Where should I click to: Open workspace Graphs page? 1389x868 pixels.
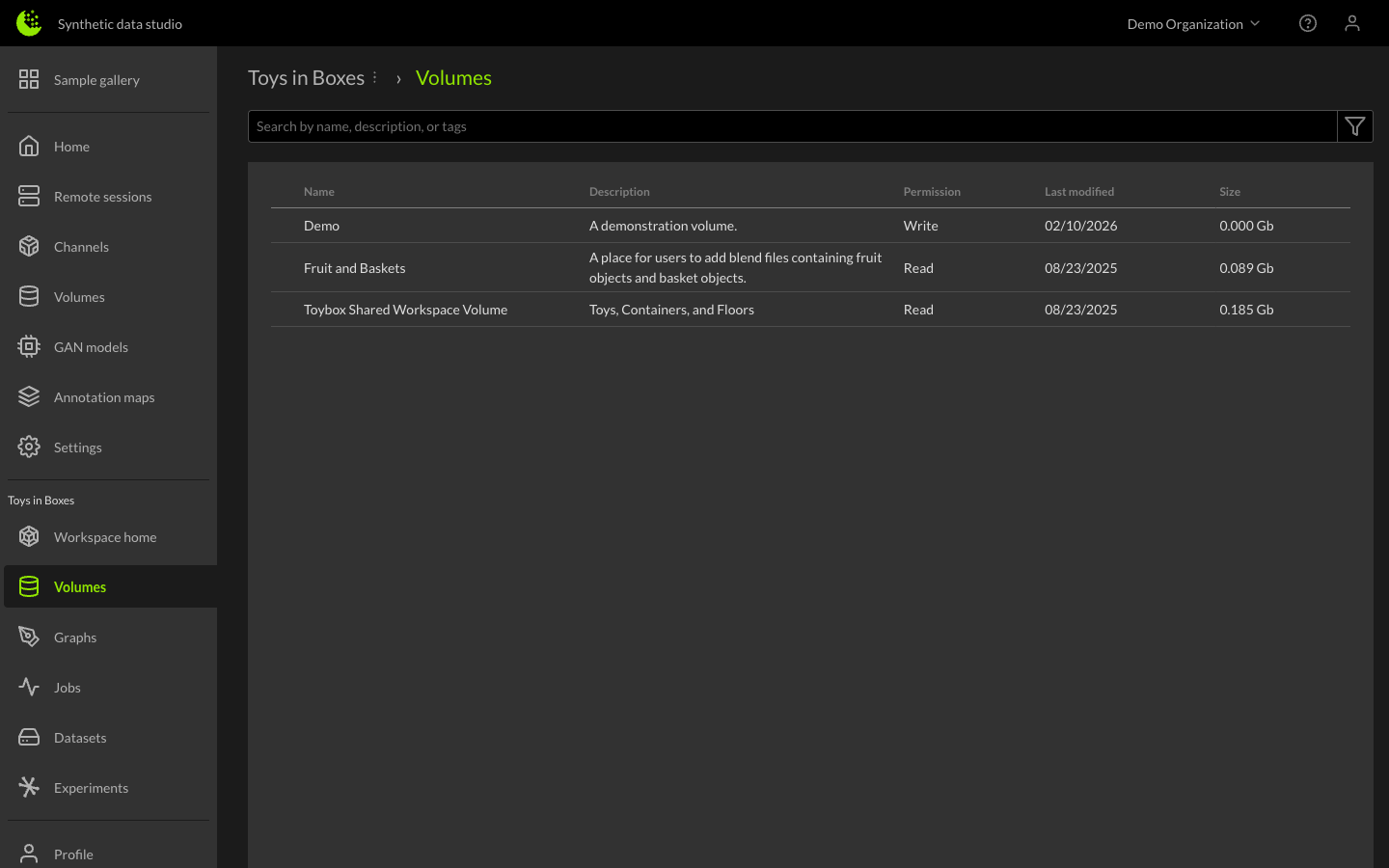(75, 637)
